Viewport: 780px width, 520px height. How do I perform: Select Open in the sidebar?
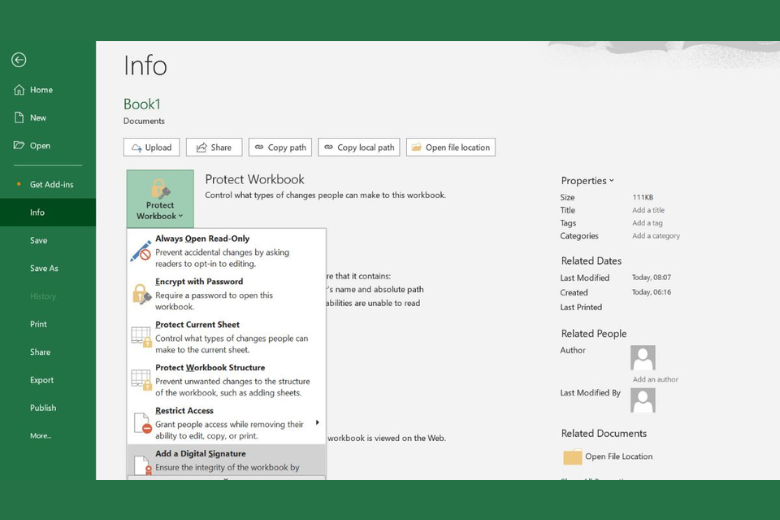[48, 145]
